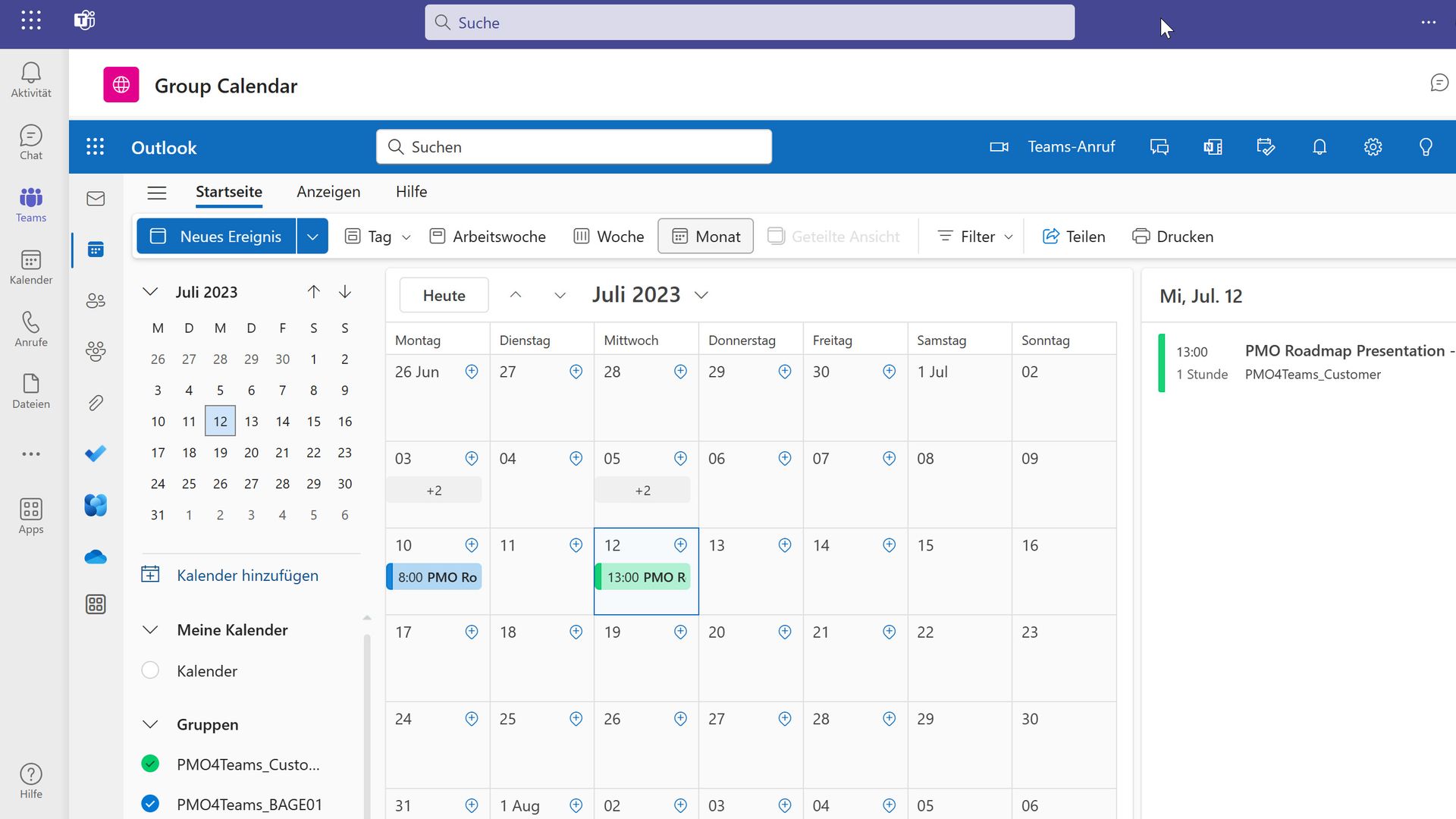1456x819 pixels.
Task: Collapse the Gruppen section
Action: 150,725
